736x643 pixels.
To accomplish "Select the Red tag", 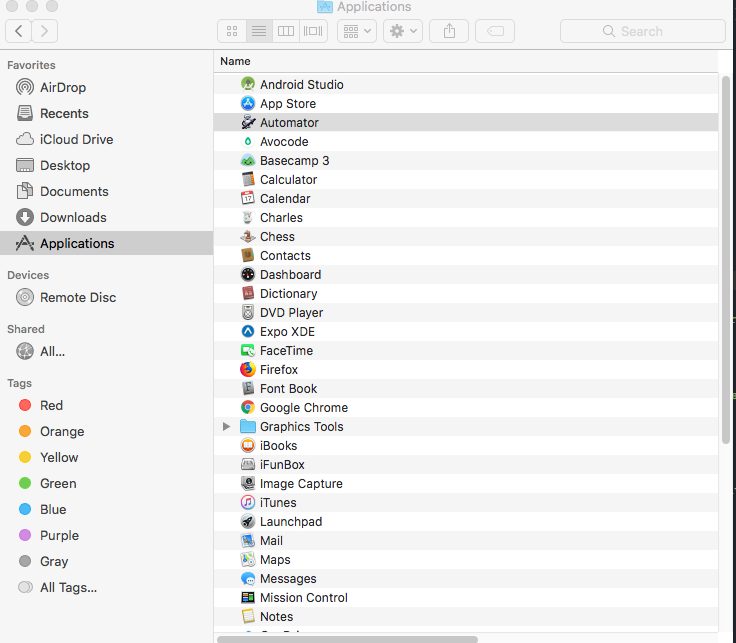I will pos(107,405).
